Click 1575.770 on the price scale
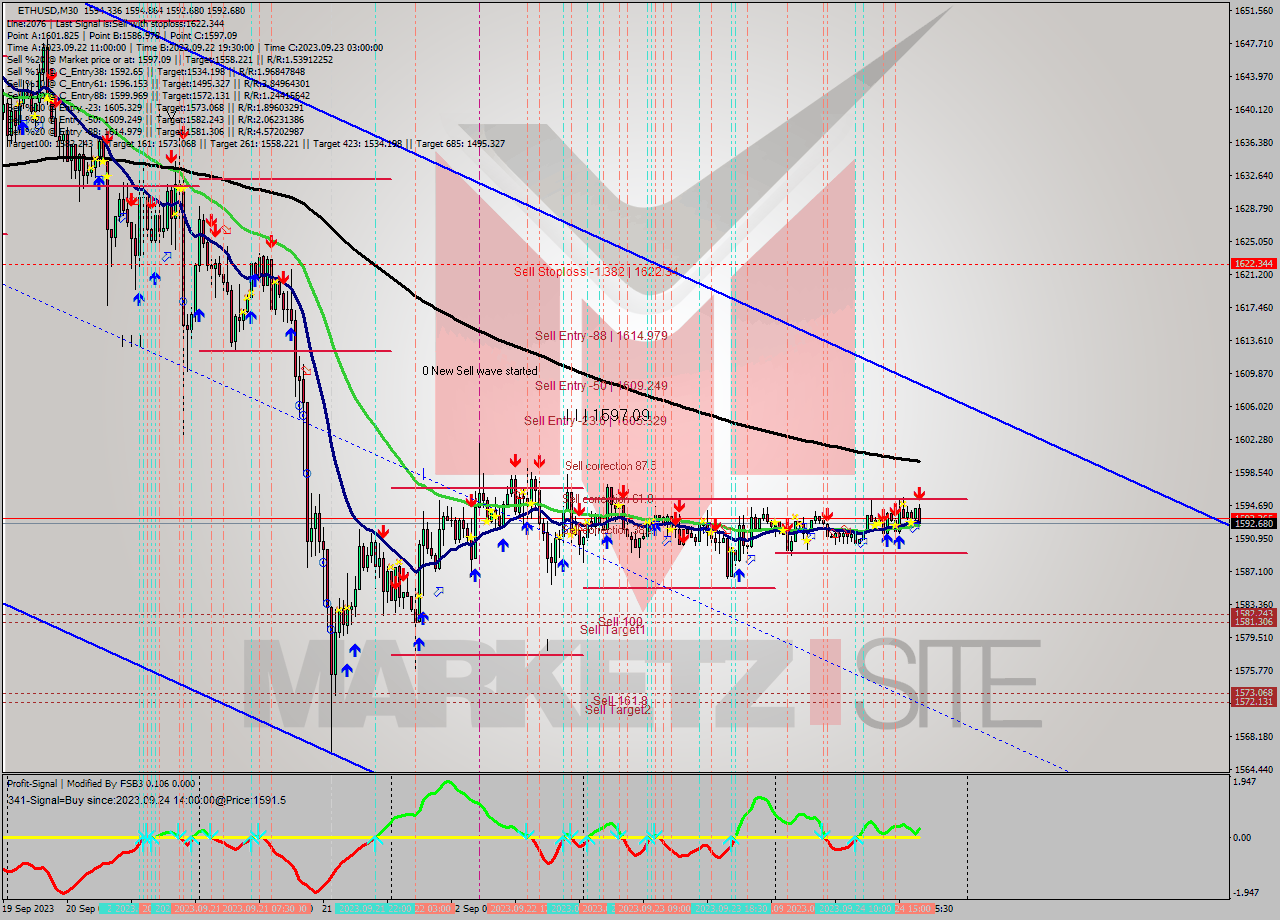 point(1253,671)
